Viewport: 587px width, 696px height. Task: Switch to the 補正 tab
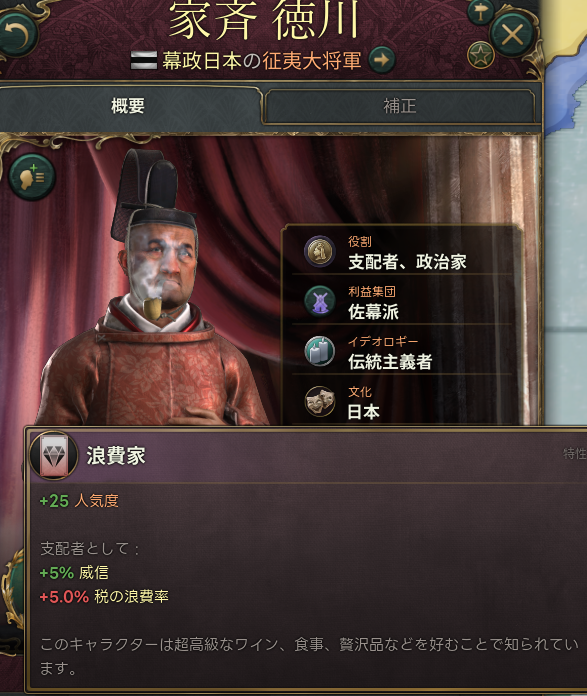[400, 106]
